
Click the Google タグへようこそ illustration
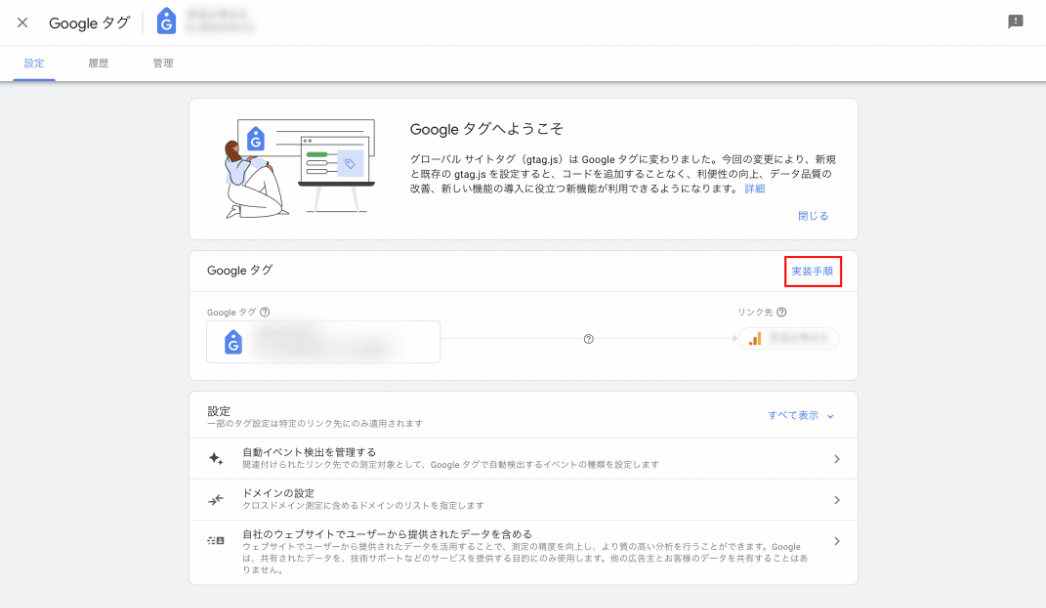click(x=300, y=169)
